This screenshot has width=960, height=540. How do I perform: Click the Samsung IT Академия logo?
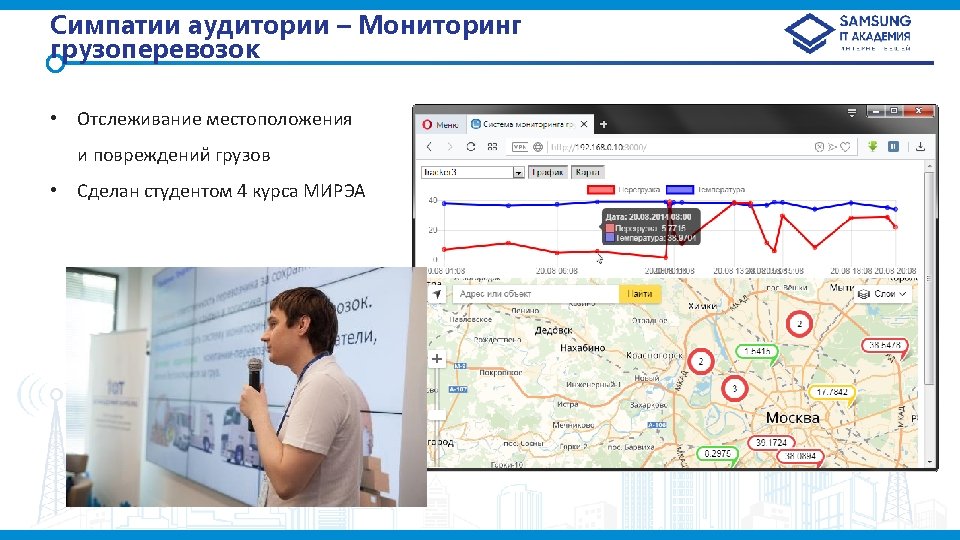tap(848, 33)
